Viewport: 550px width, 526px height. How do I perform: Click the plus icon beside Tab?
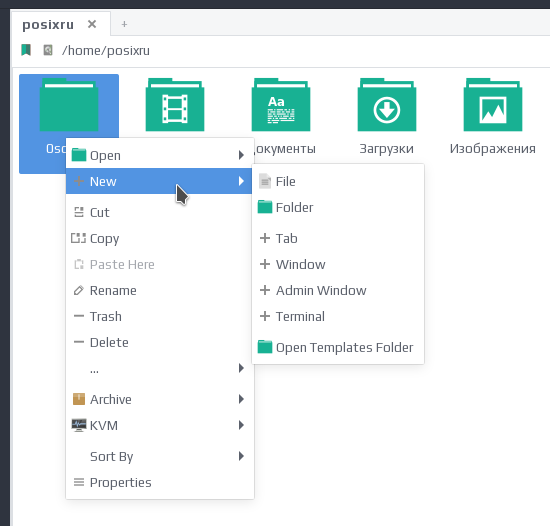click(265, 238)
